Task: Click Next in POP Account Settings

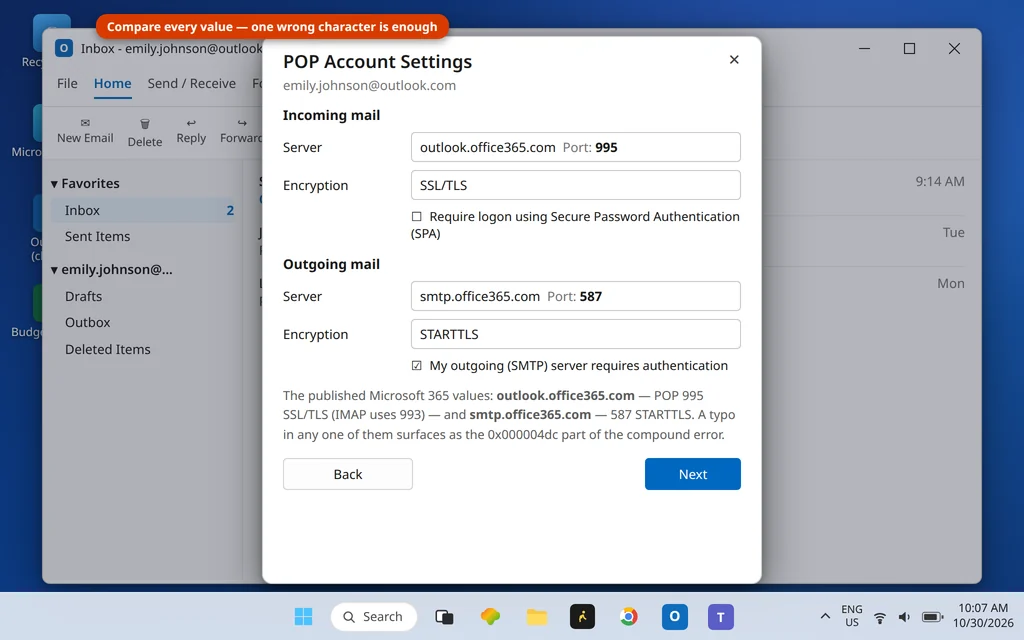Action: click(x=692, y=474)
